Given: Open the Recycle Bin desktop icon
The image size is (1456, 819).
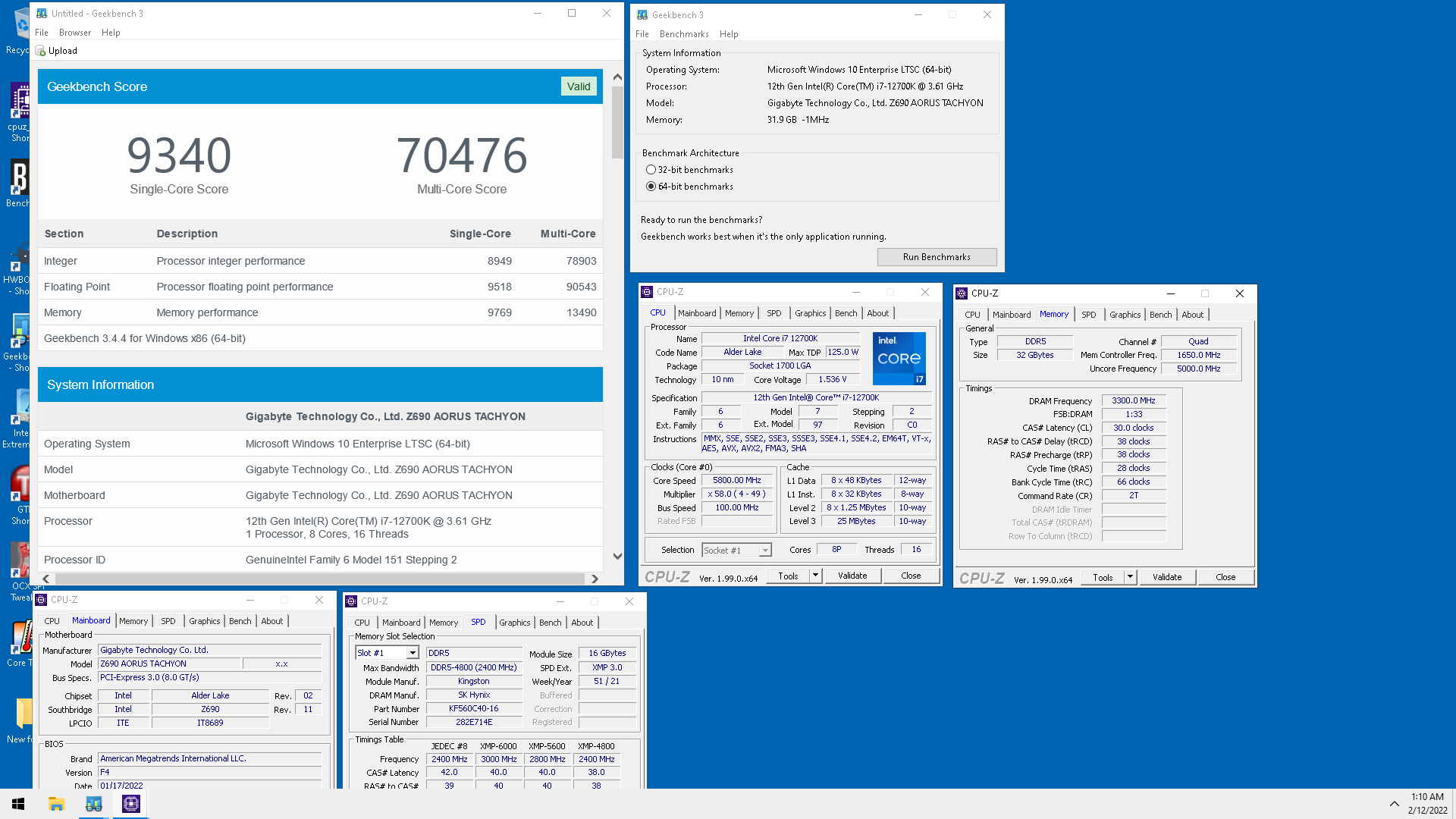Looking at the screenshot, I should [x=19, y=32].
